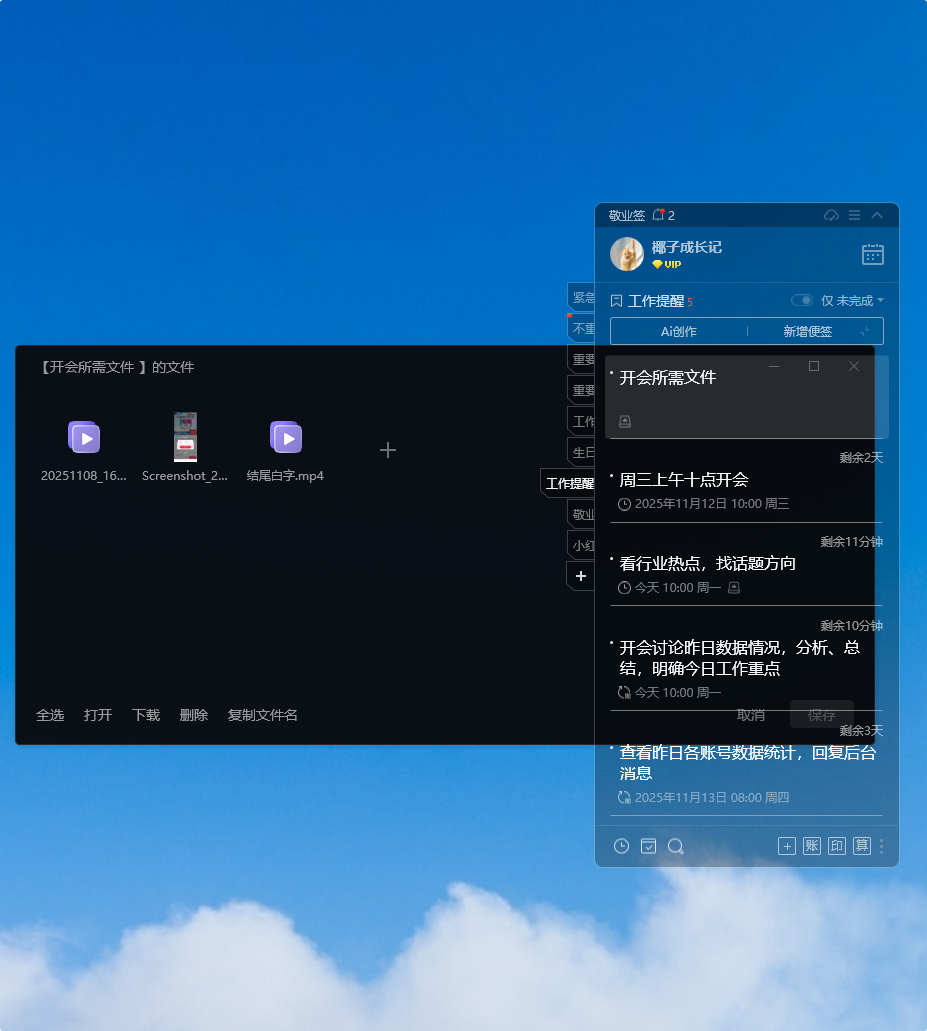Click the cloud sync icon in the title bar
The image size is (927, 1031).
click(831, 215)
